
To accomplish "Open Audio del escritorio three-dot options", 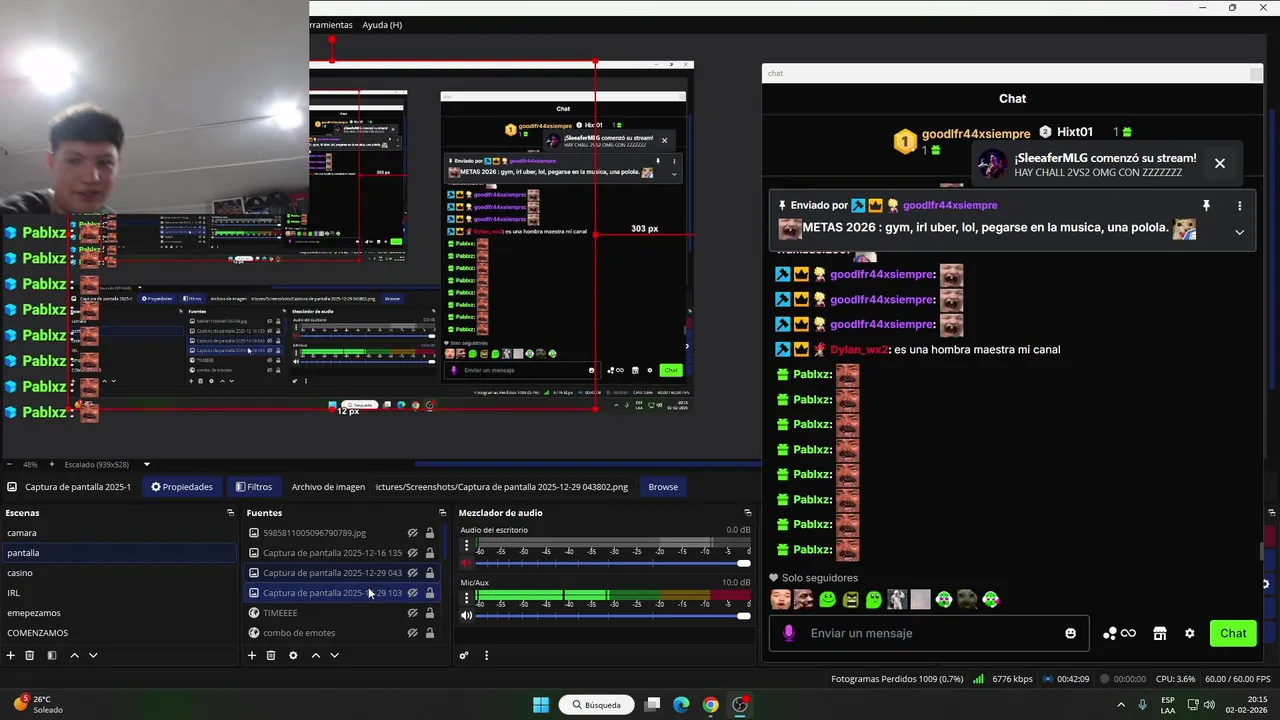I will click(x=466, y=547).
